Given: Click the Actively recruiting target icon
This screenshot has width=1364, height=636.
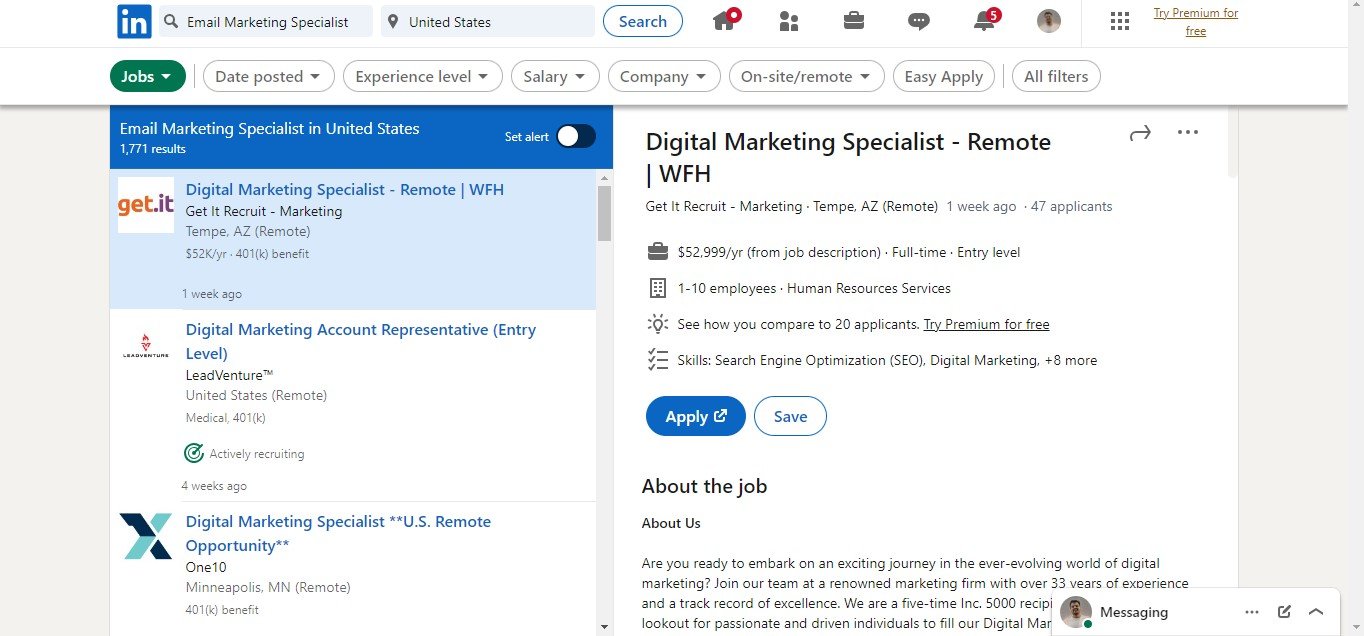Looking at the screenshot, I should [194, 454].
